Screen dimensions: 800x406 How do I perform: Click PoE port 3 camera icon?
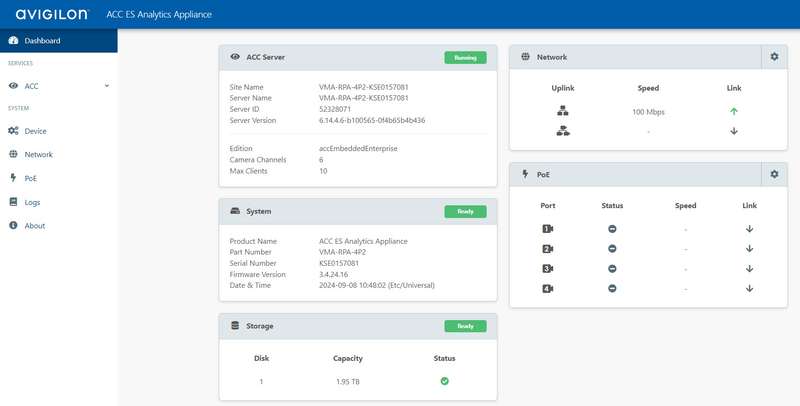(547, 269)
